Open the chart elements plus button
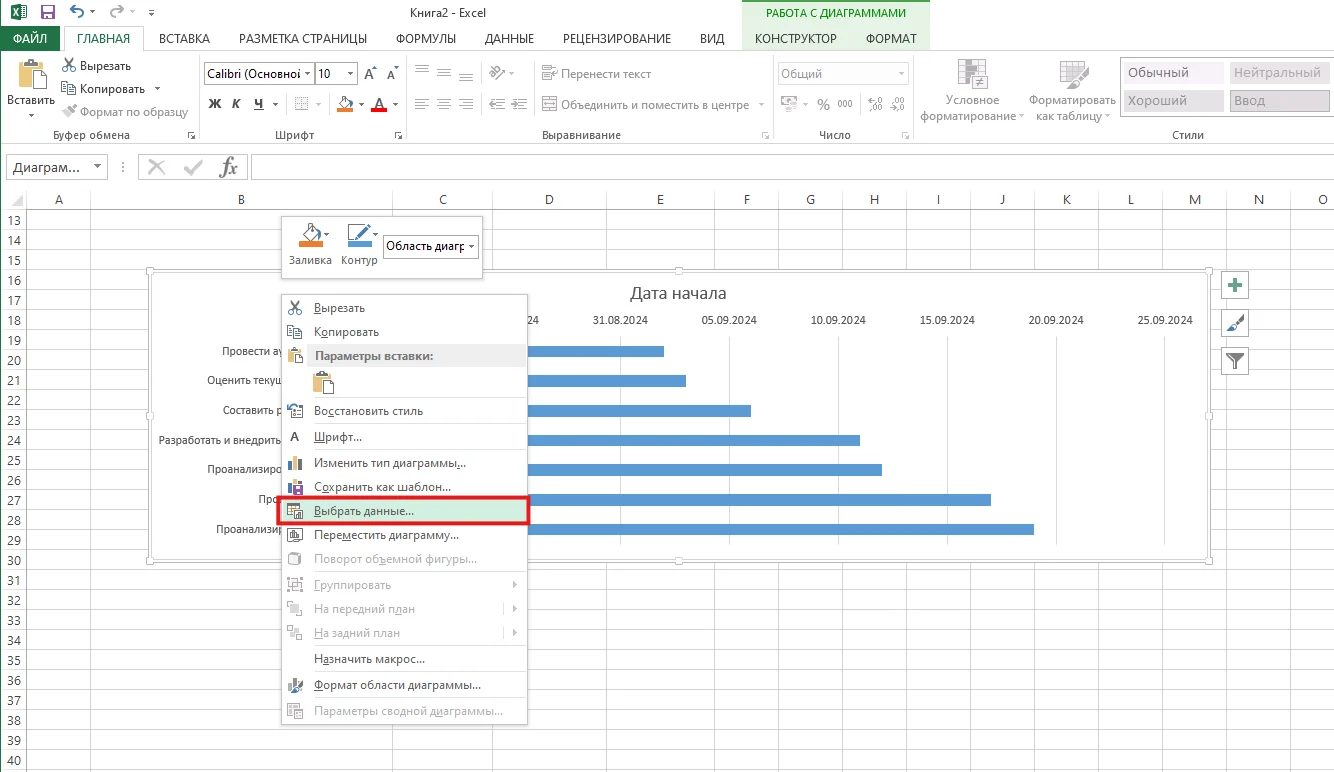Screen dimensions: 1334x772 coord(1235,286)
